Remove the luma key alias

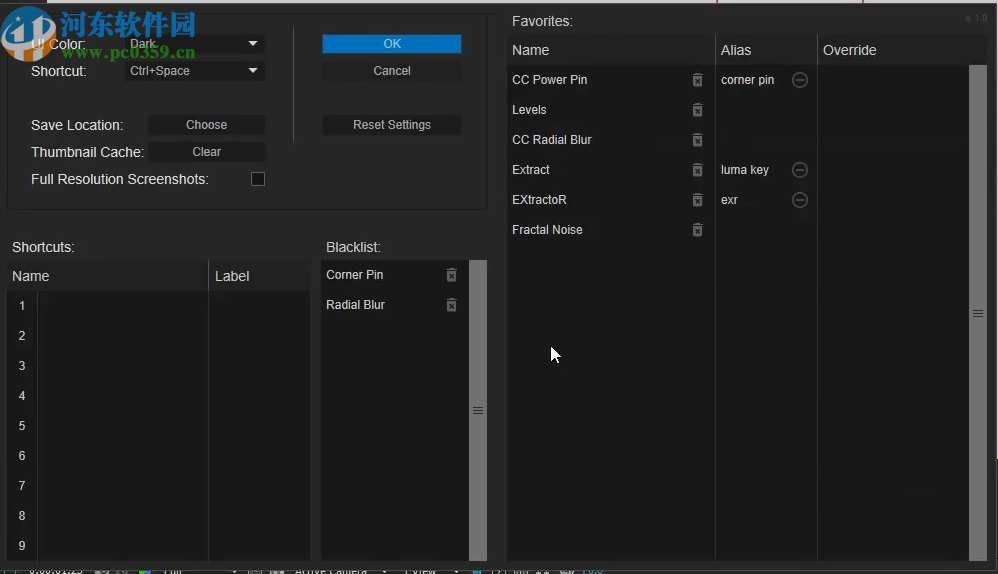coord(800,170)
